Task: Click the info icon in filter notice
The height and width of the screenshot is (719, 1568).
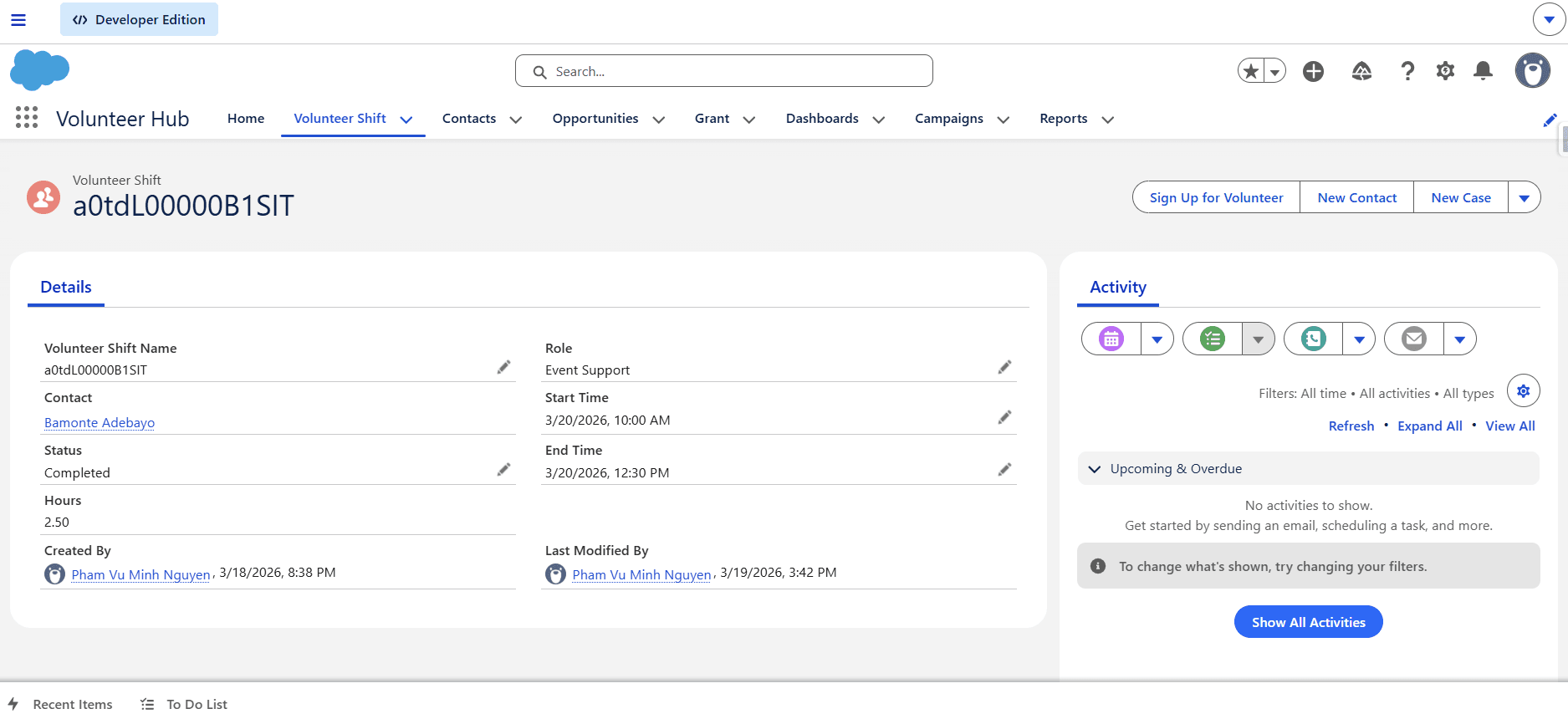Action: point(1098,566)
